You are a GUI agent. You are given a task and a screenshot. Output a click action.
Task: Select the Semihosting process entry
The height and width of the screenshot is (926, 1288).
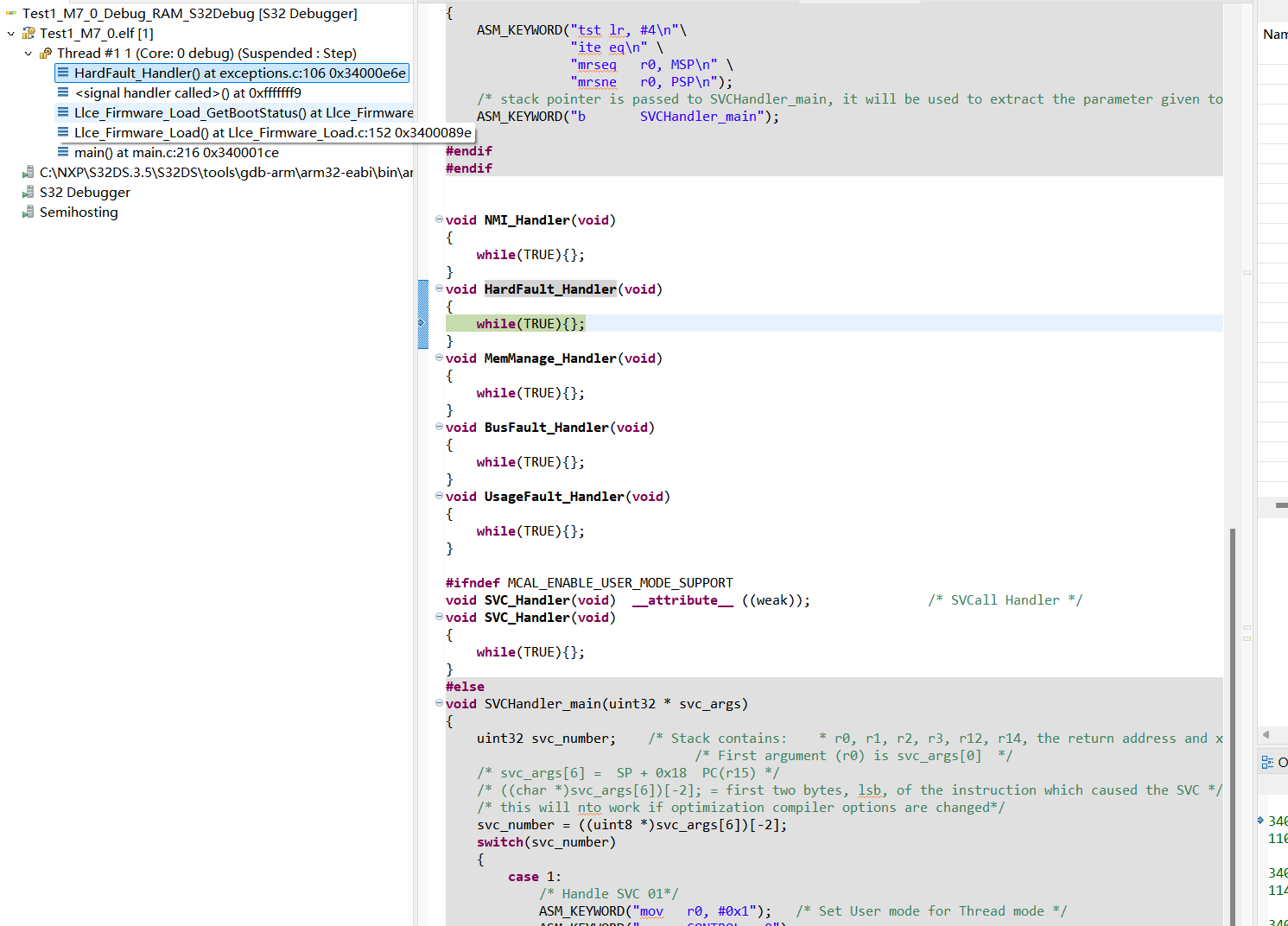pos(79,212)
